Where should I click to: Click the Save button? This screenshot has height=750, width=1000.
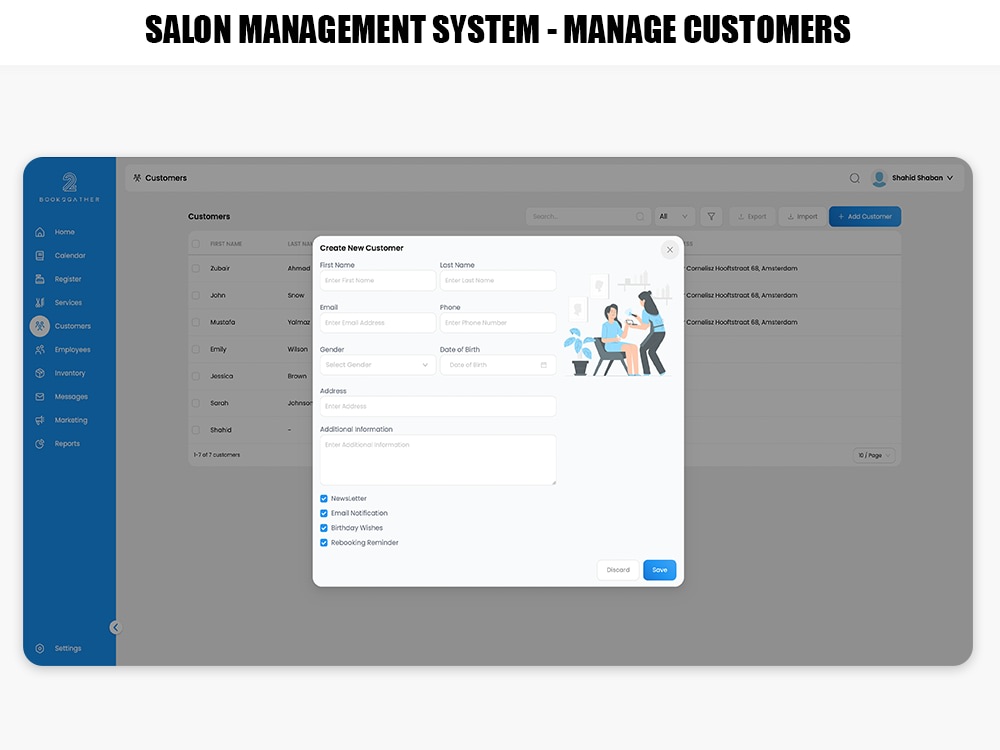[x=659, y=570]
